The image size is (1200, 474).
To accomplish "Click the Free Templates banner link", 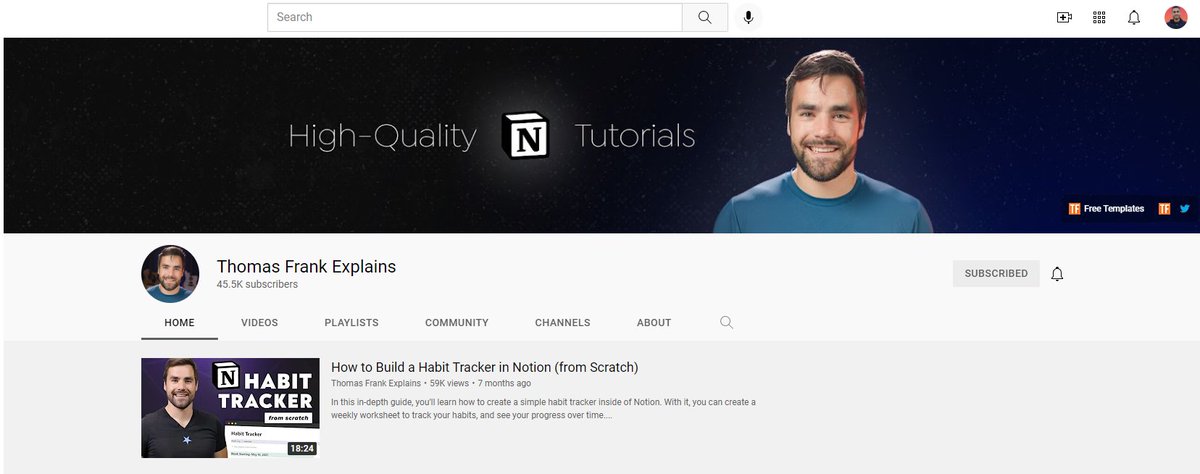I will 1106,209.
